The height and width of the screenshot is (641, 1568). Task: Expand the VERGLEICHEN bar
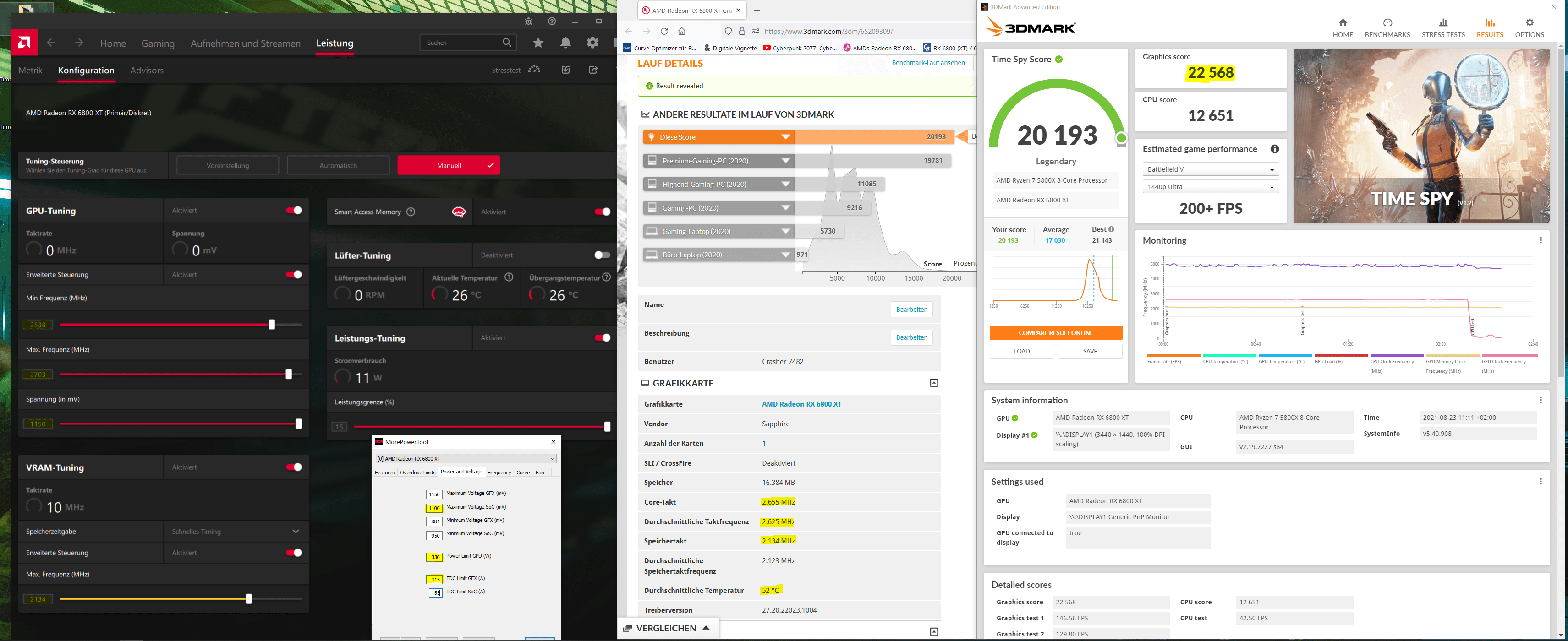tap(668, 628)
